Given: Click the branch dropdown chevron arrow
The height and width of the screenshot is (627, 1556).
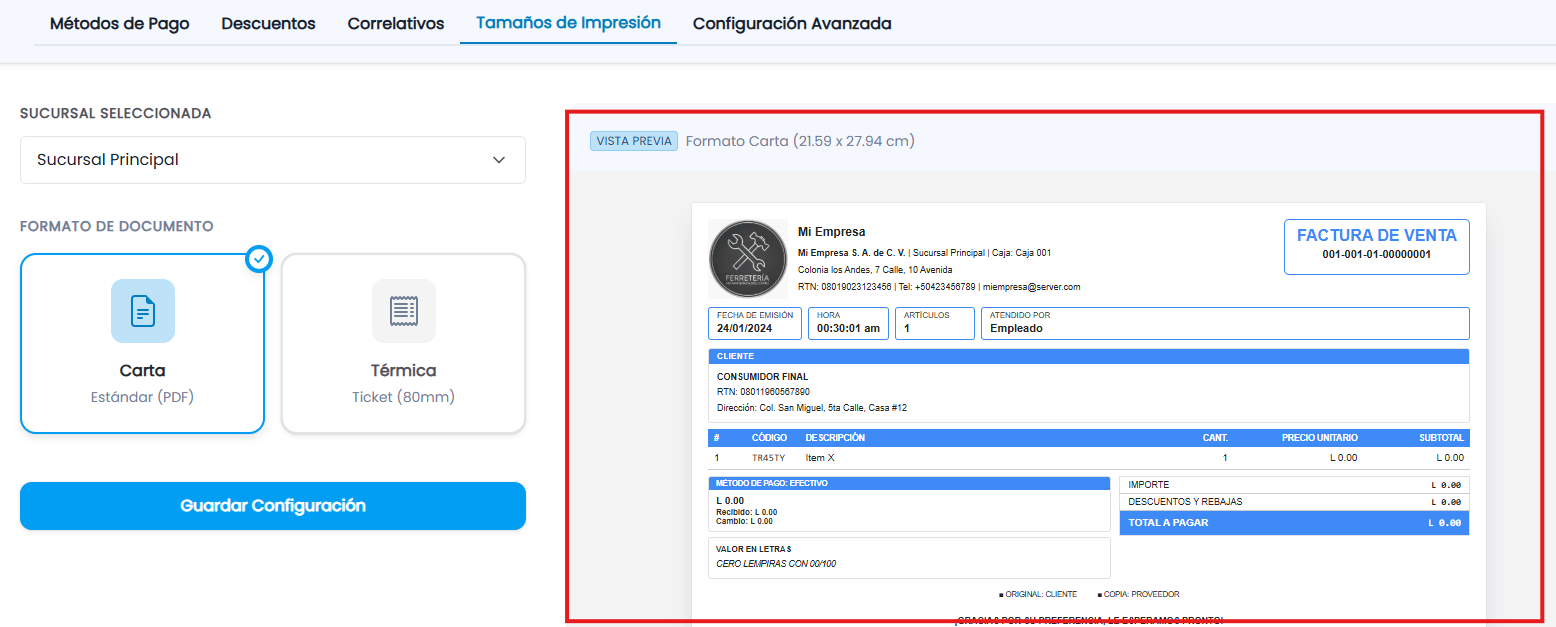Looking at the screenshot, I should click(x=499, y=160).
